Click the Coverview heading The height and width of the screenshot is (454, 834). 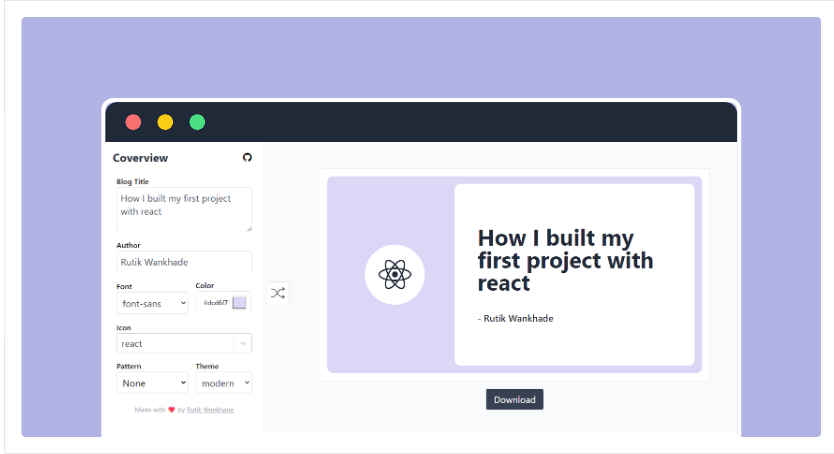tap(140, 158)
